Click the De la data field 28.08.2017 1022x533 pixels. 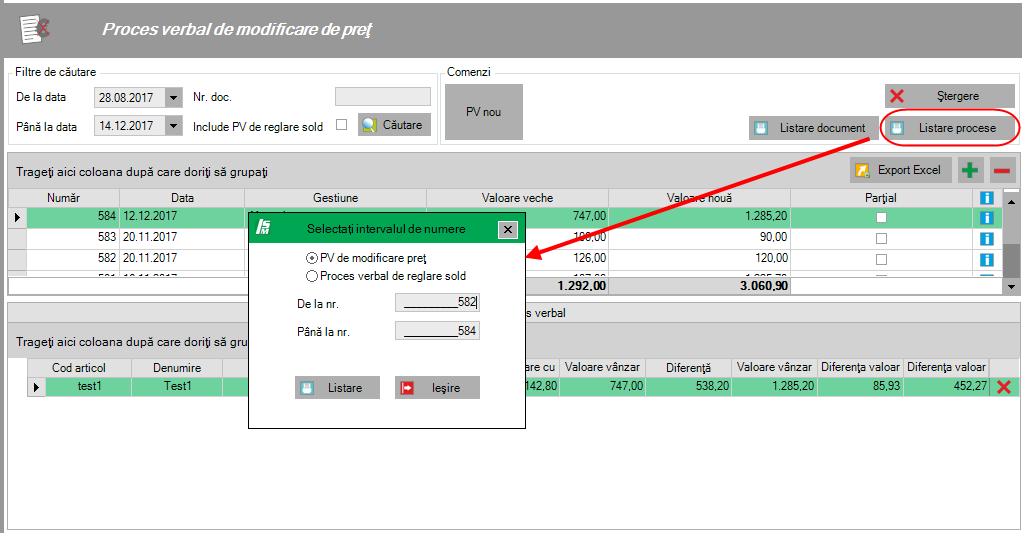[130, 98]
